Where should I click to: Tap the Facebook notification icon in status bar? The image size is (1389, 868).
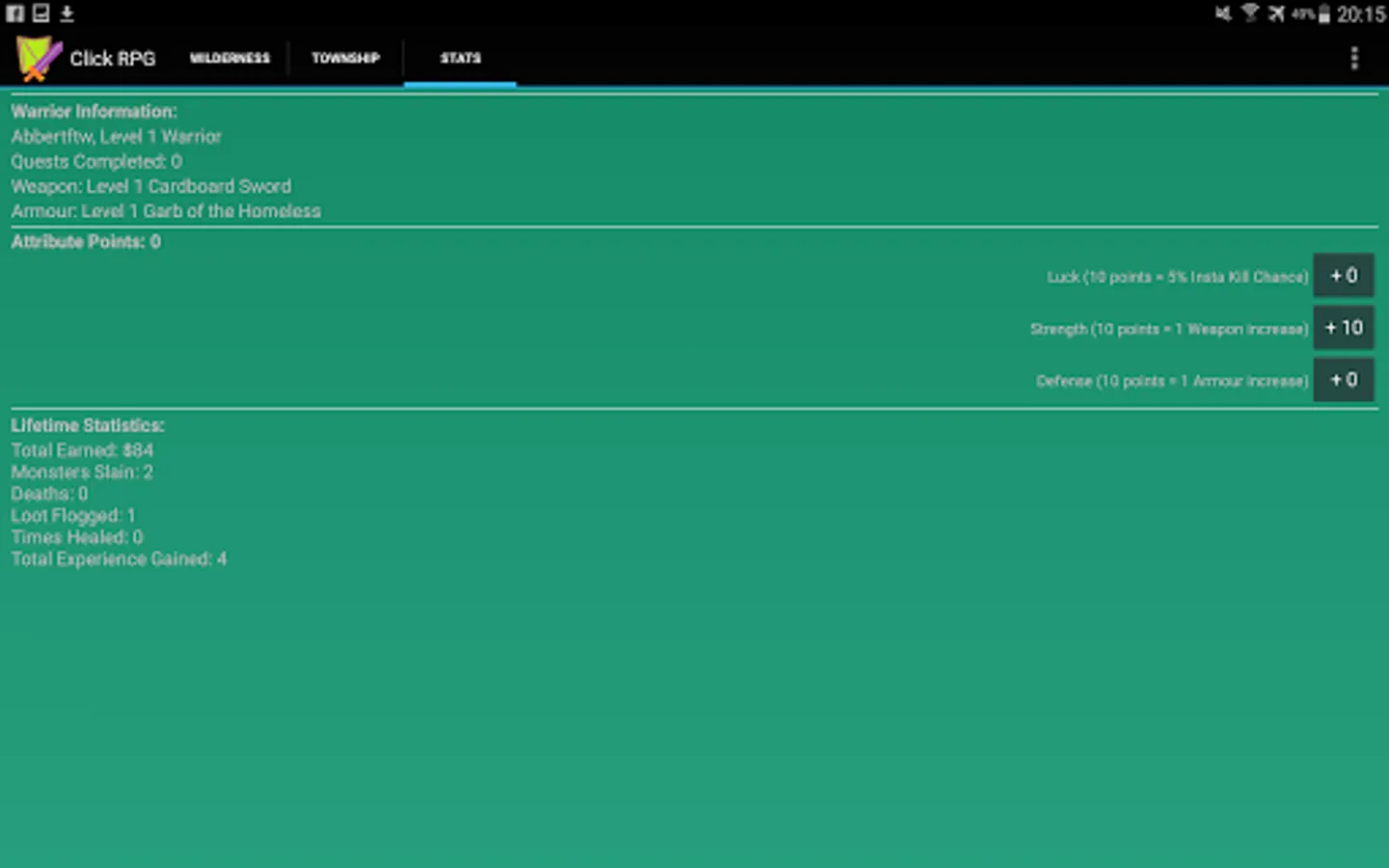tap(15, 14)
